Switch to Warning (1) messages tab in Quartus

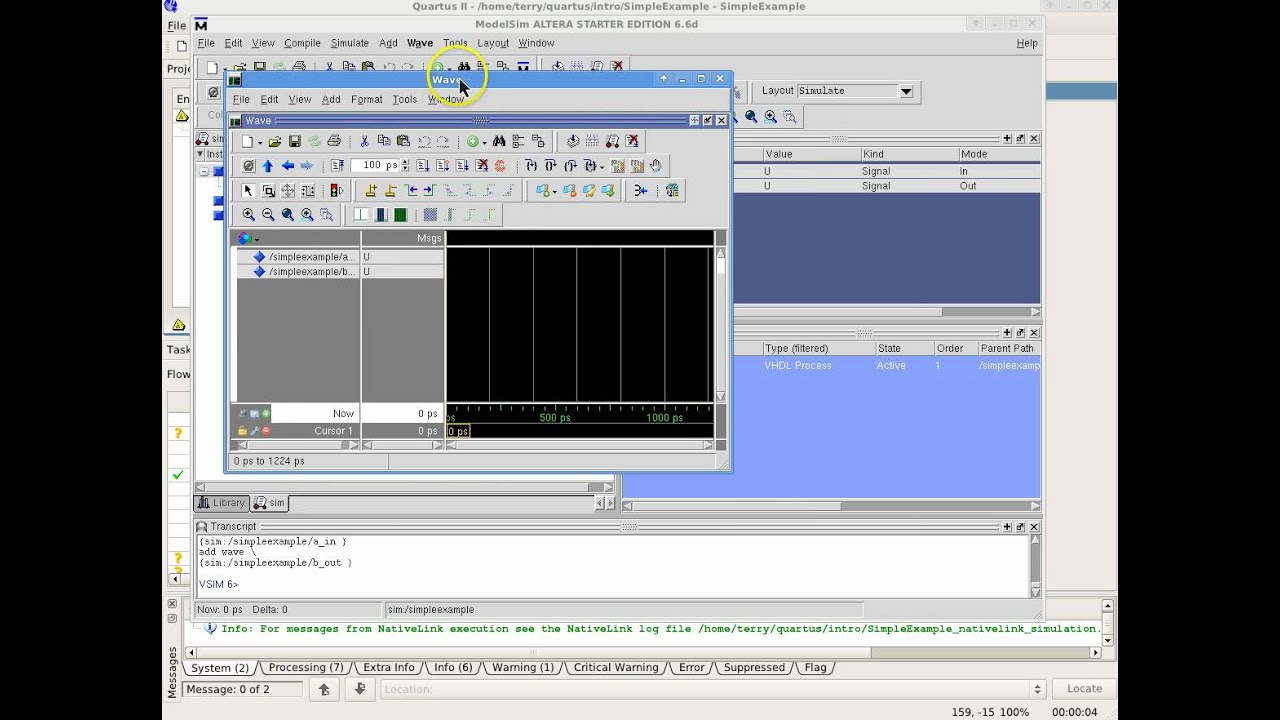[x=522, y=667]
